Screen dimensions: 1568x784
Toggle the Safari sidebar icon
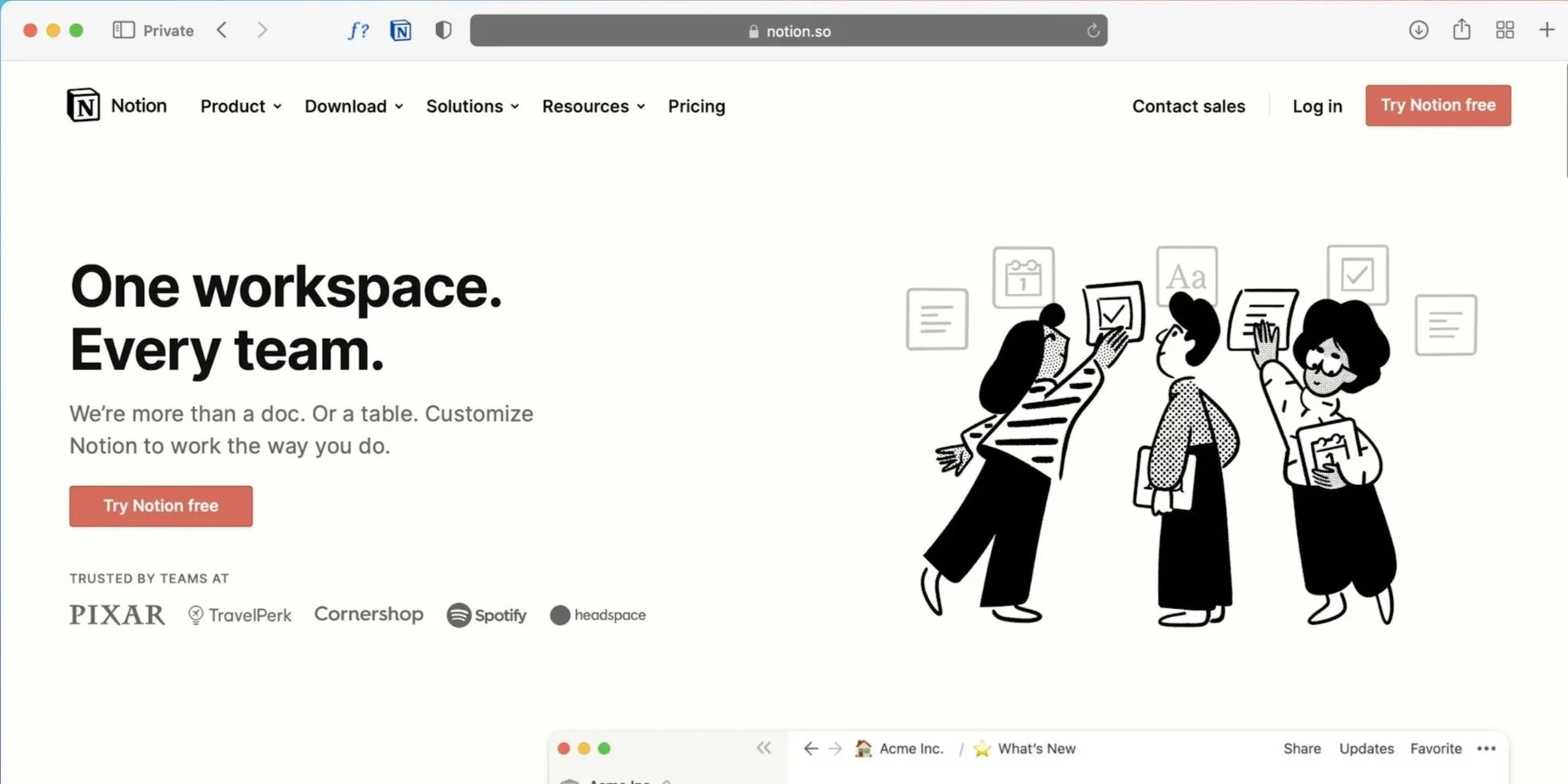click(x=123, y=30)
